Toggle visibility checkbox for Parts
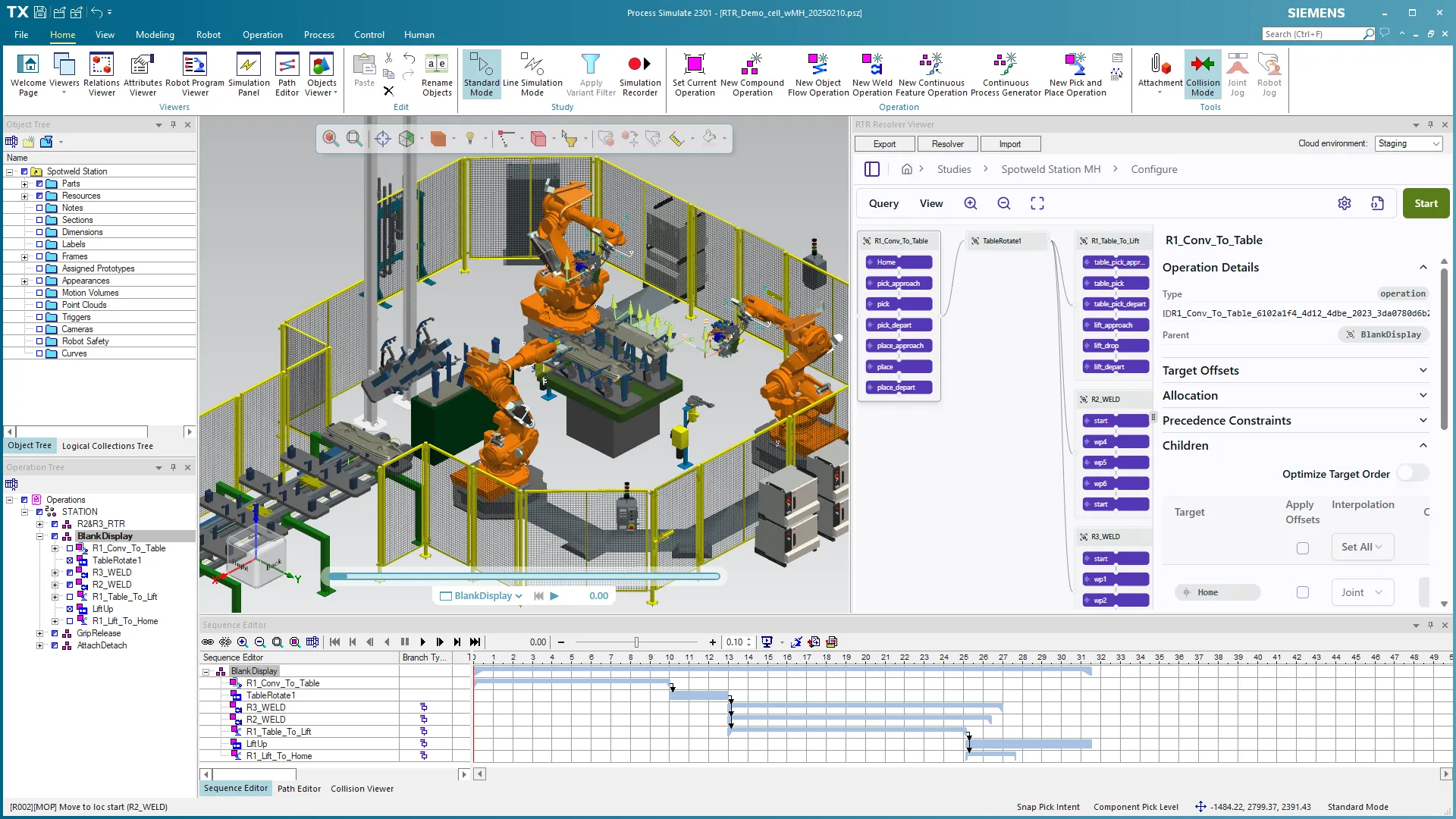This screenshot has height=819, width=1456. coord(39,184)
